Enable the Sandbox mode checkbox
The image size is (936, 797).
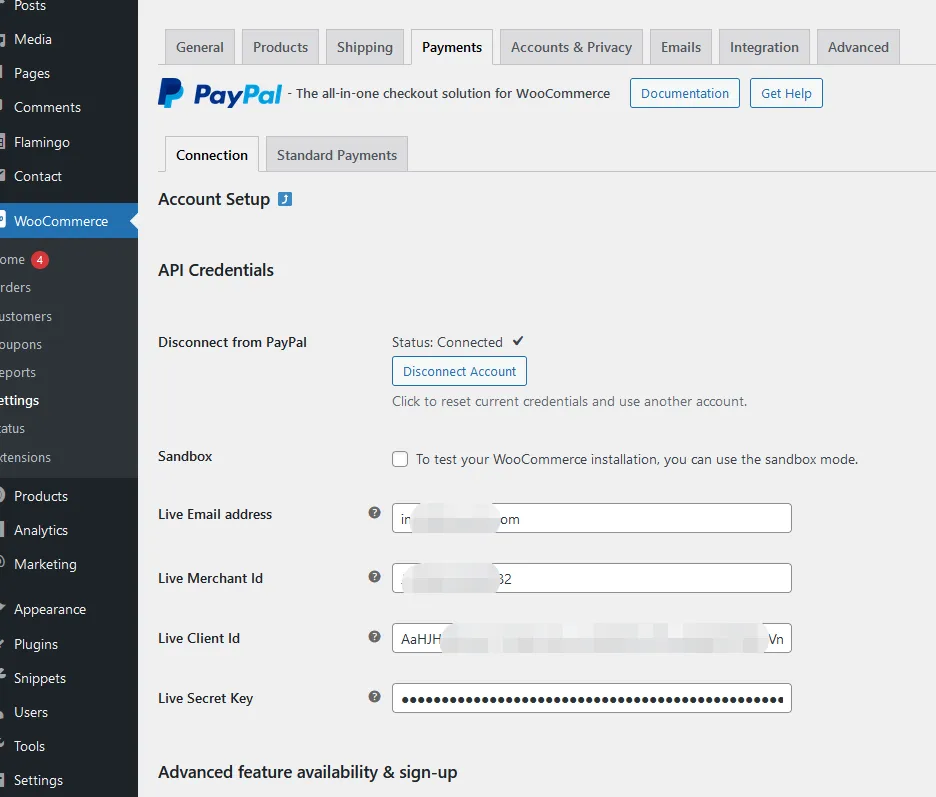tap(400, 459)
